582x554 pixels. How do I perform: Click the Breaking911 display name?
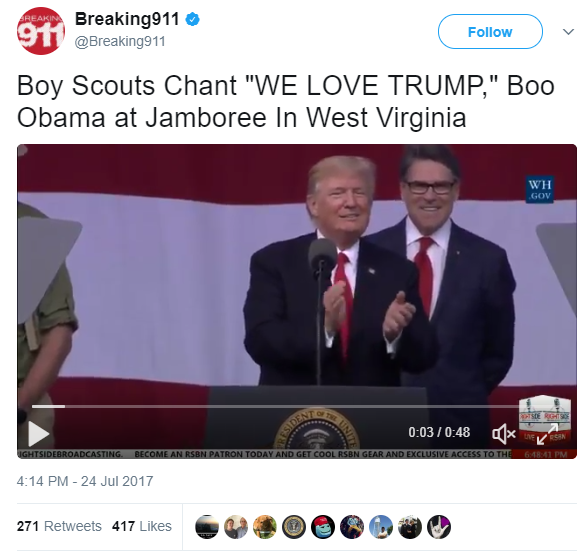point(127,19)
